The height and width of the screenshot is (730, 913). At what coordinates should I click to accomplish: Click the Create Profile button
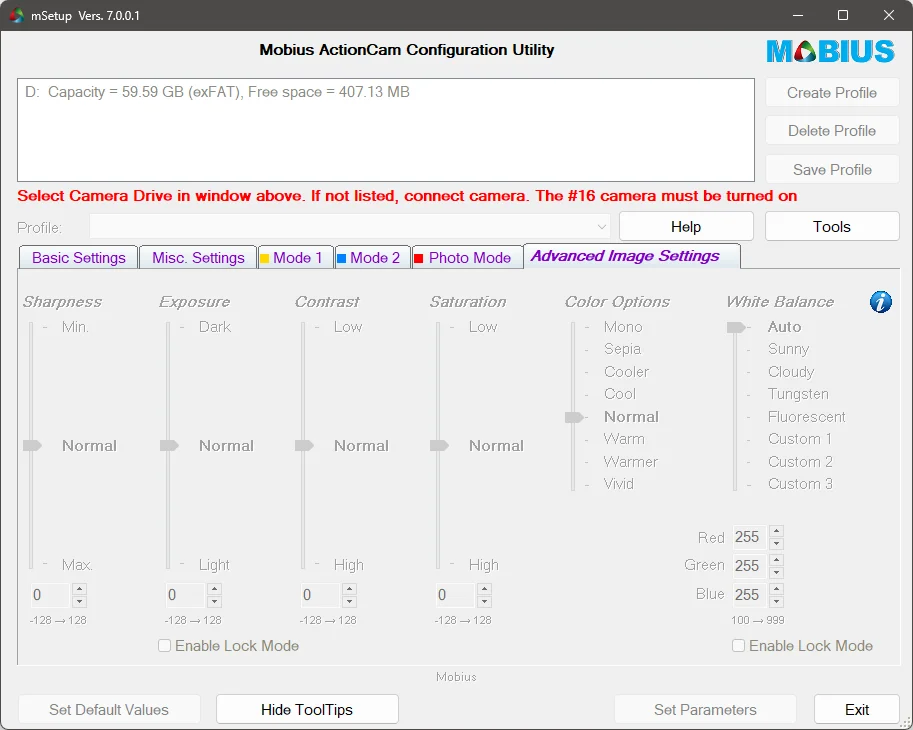click(832, 93)
